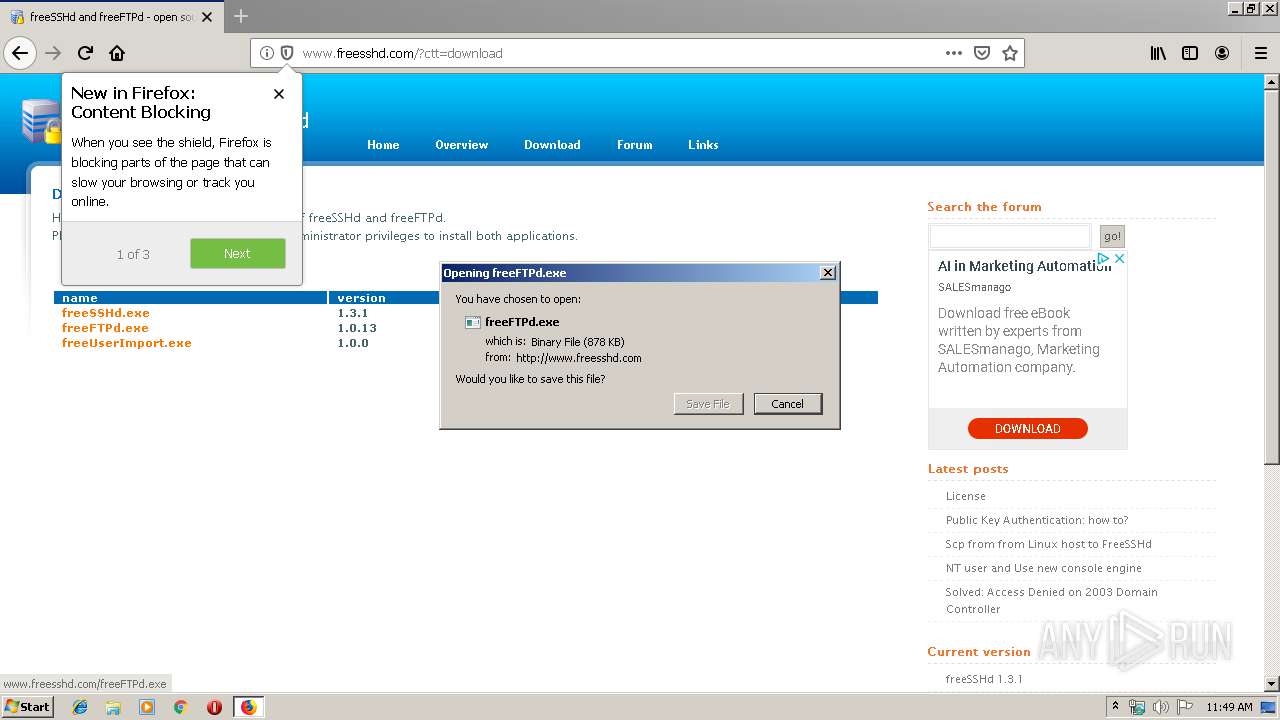Switch to Firefox taskbar button
Viewport: 1280px width, 720px height.
coord(248,707)
